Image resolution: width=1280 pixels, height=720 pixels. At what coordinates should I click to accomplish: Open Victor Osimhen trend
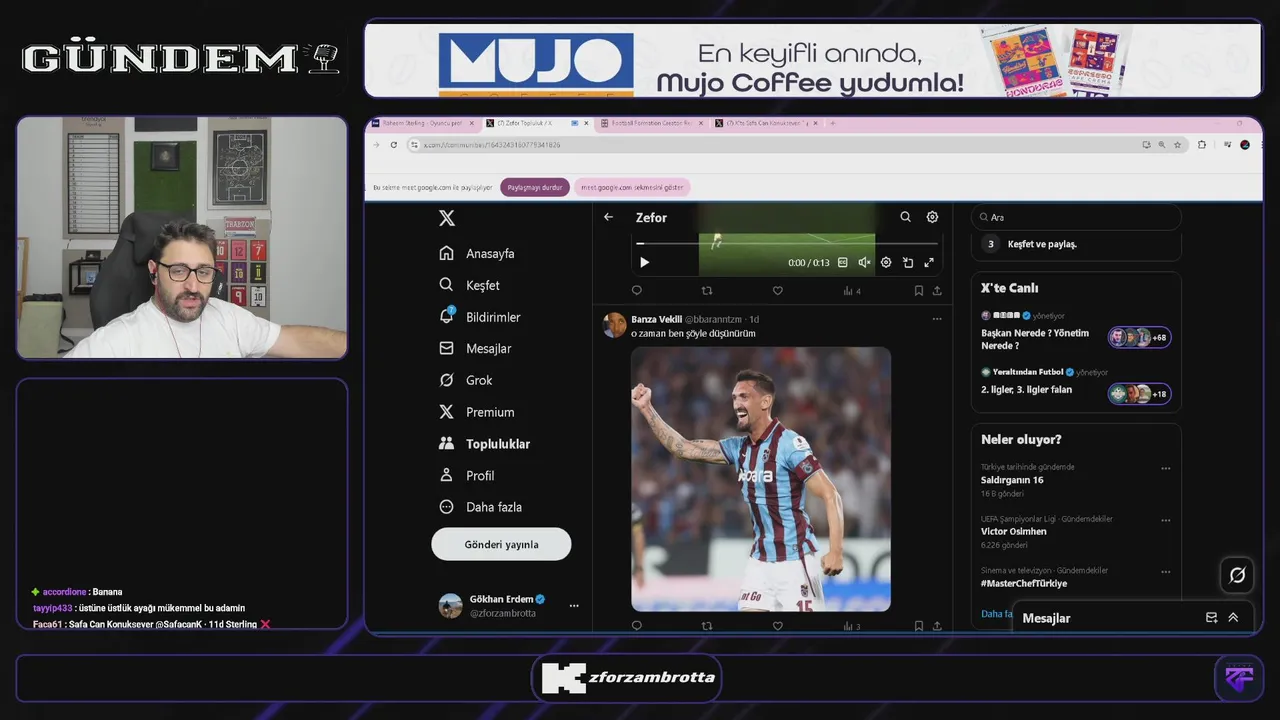click(x=1013, y=532)
